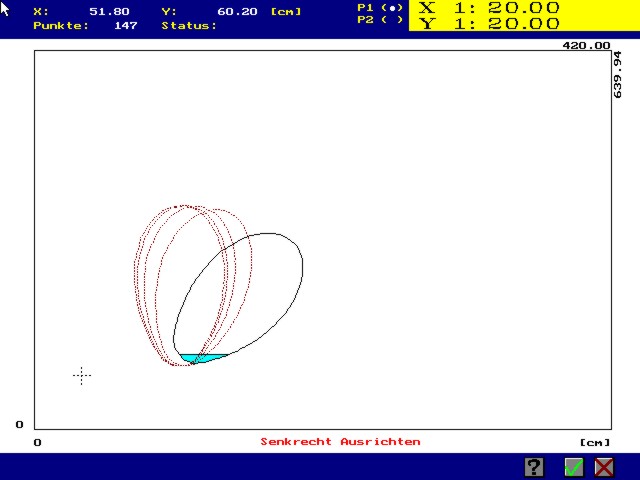Click the [cm] unit label in header
Image resolution: width=640 pixels, height=480 pixels.
286,11
